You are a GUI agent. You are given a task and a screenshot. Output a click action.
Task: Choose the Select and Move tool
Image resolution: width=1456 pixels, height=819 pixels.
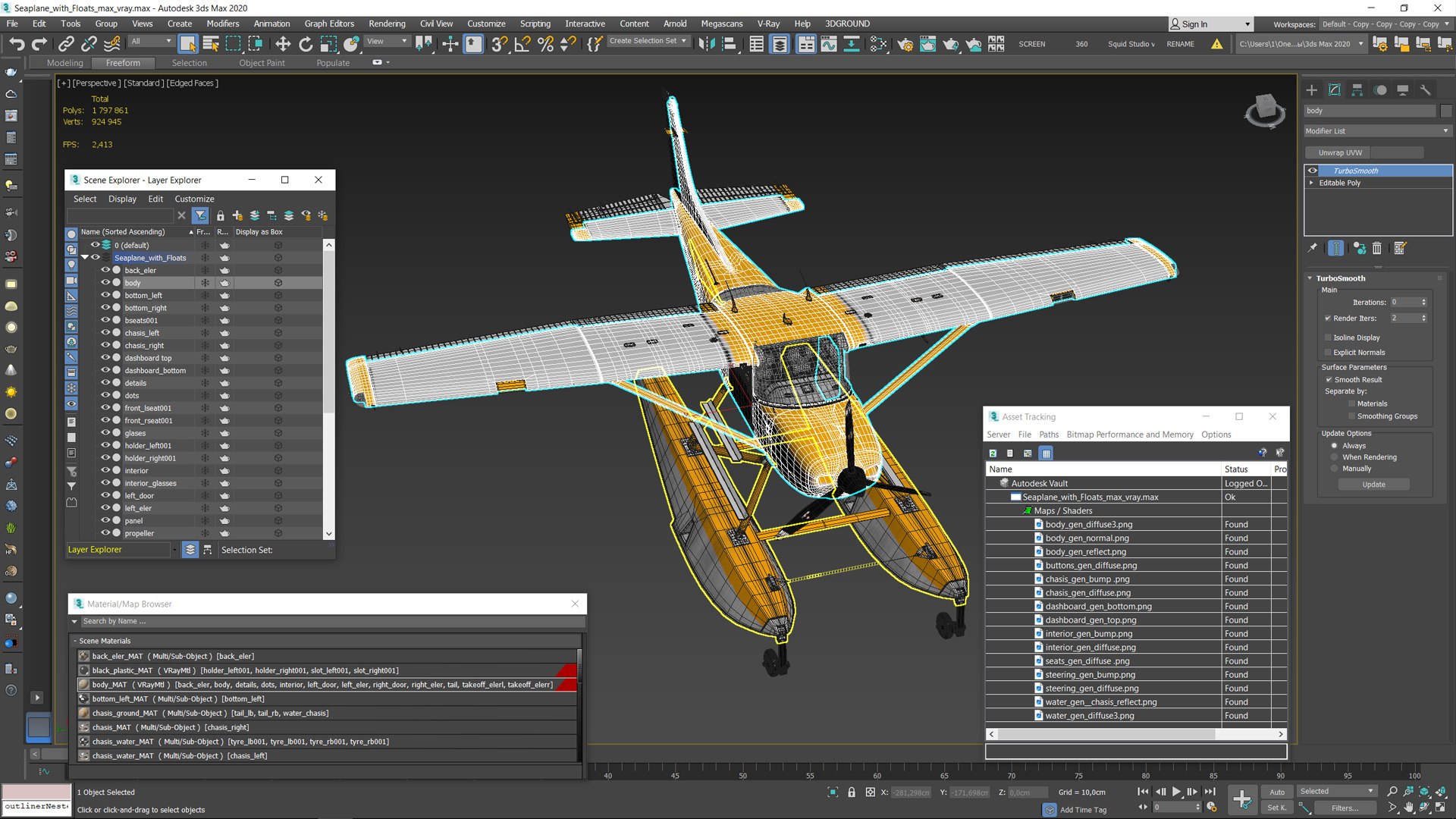(283, 44)
